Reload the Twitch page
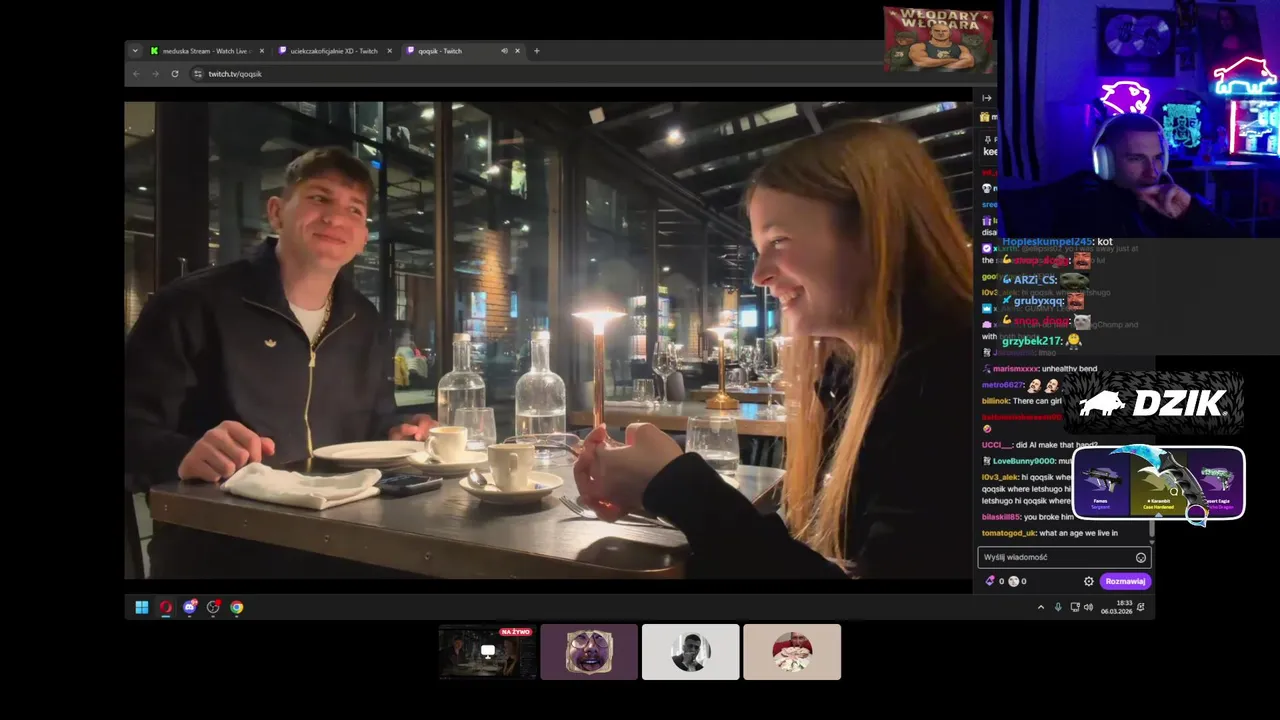The image size is (1280, 720). click(x=175, y=74)
